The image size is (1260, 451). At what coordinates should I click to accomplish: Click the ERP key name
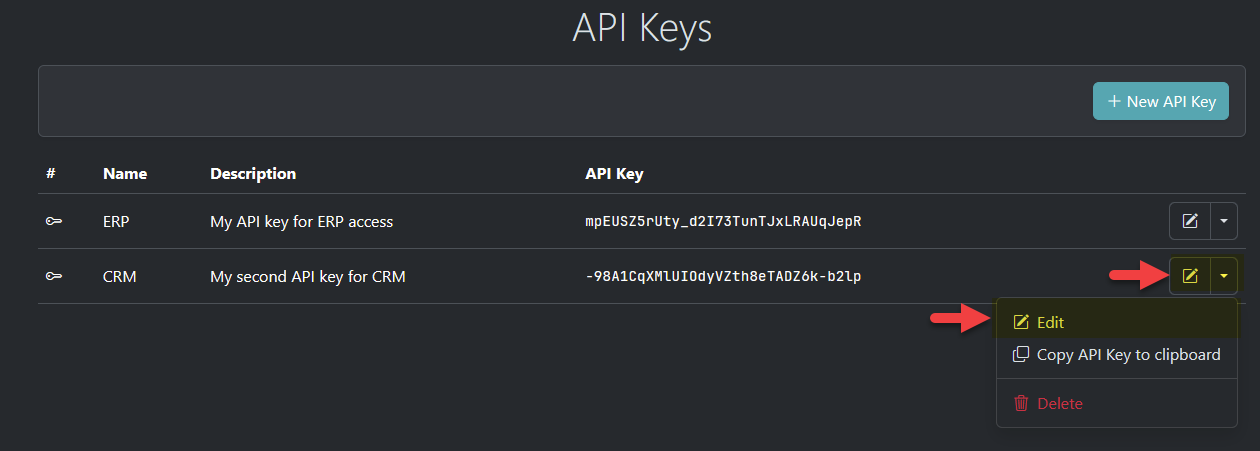coord(115,221)
